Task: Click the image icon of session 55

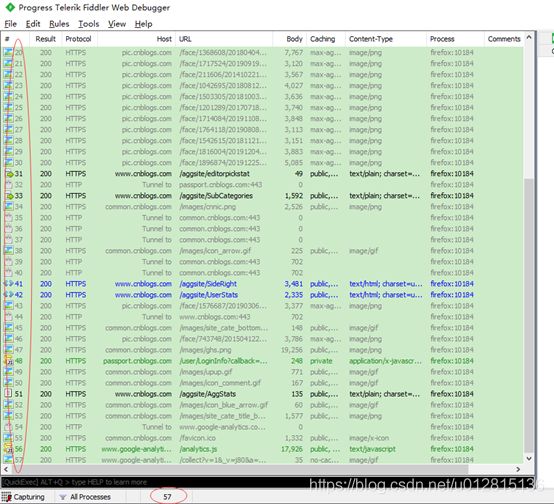Action: [8, 438]
